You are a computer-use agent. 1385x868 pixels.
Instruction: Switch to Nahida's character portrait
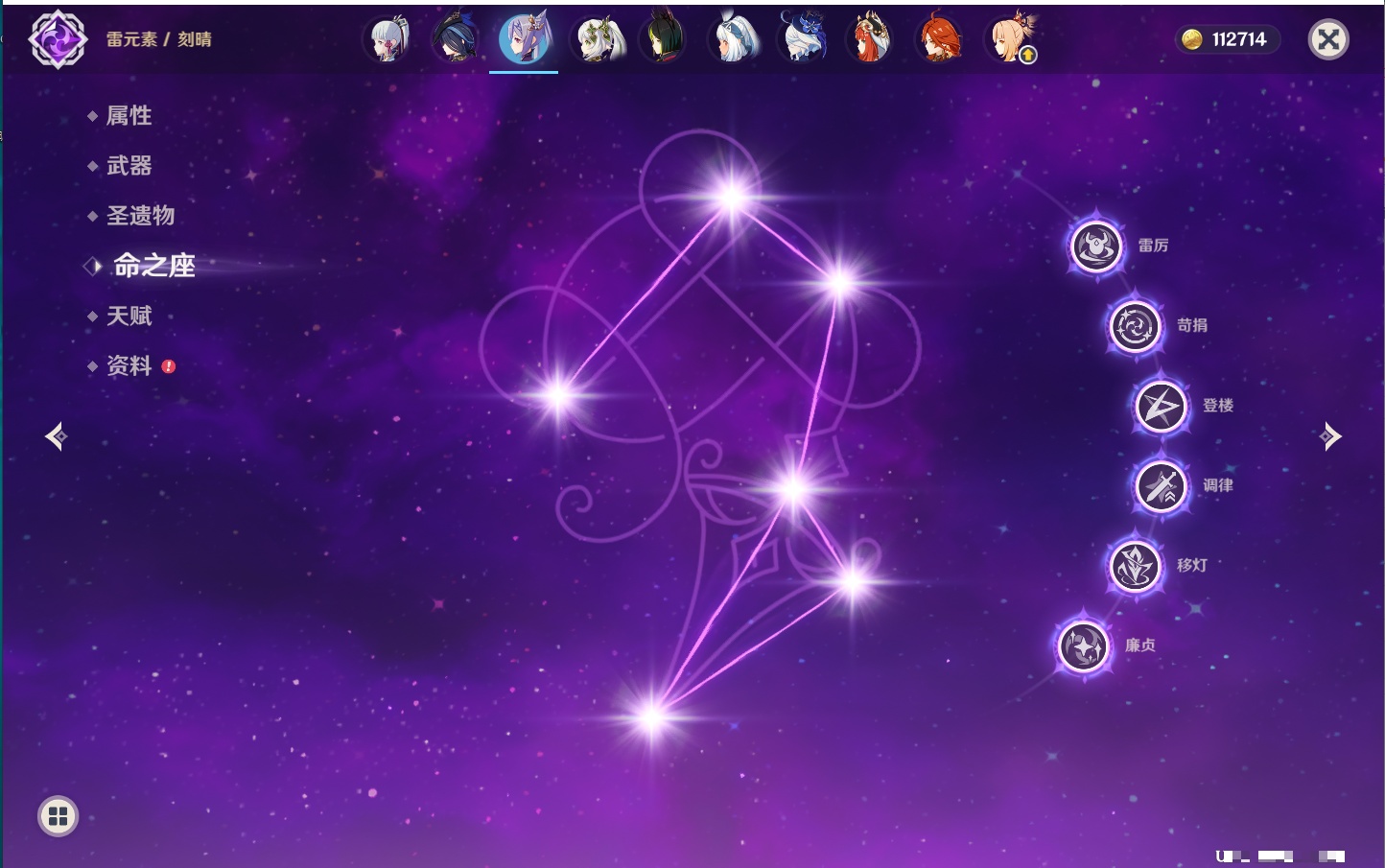(599, 40)
